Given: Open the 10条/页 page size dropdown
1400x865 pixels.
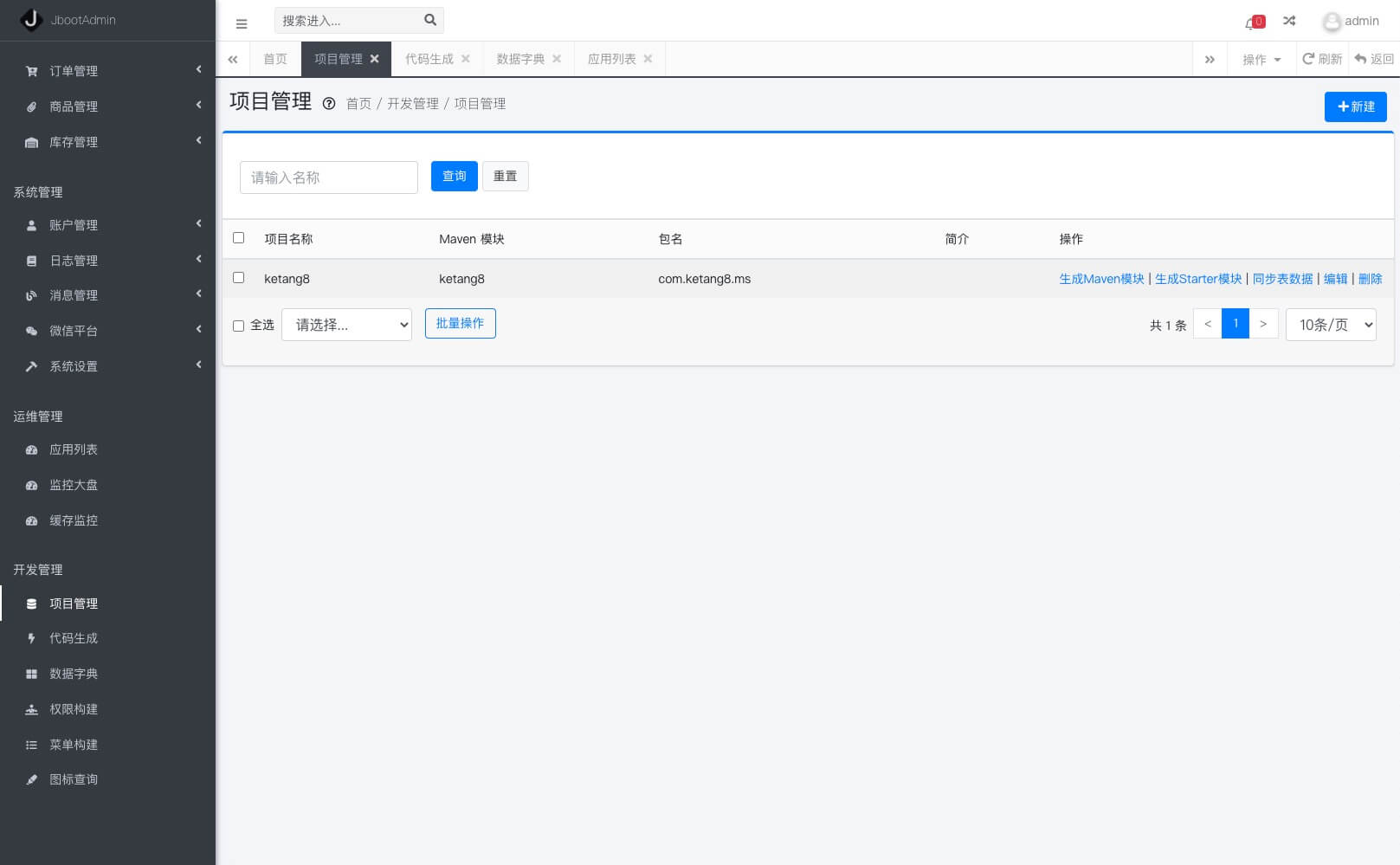Looking at the screenshot, I should pos(1331,325).
